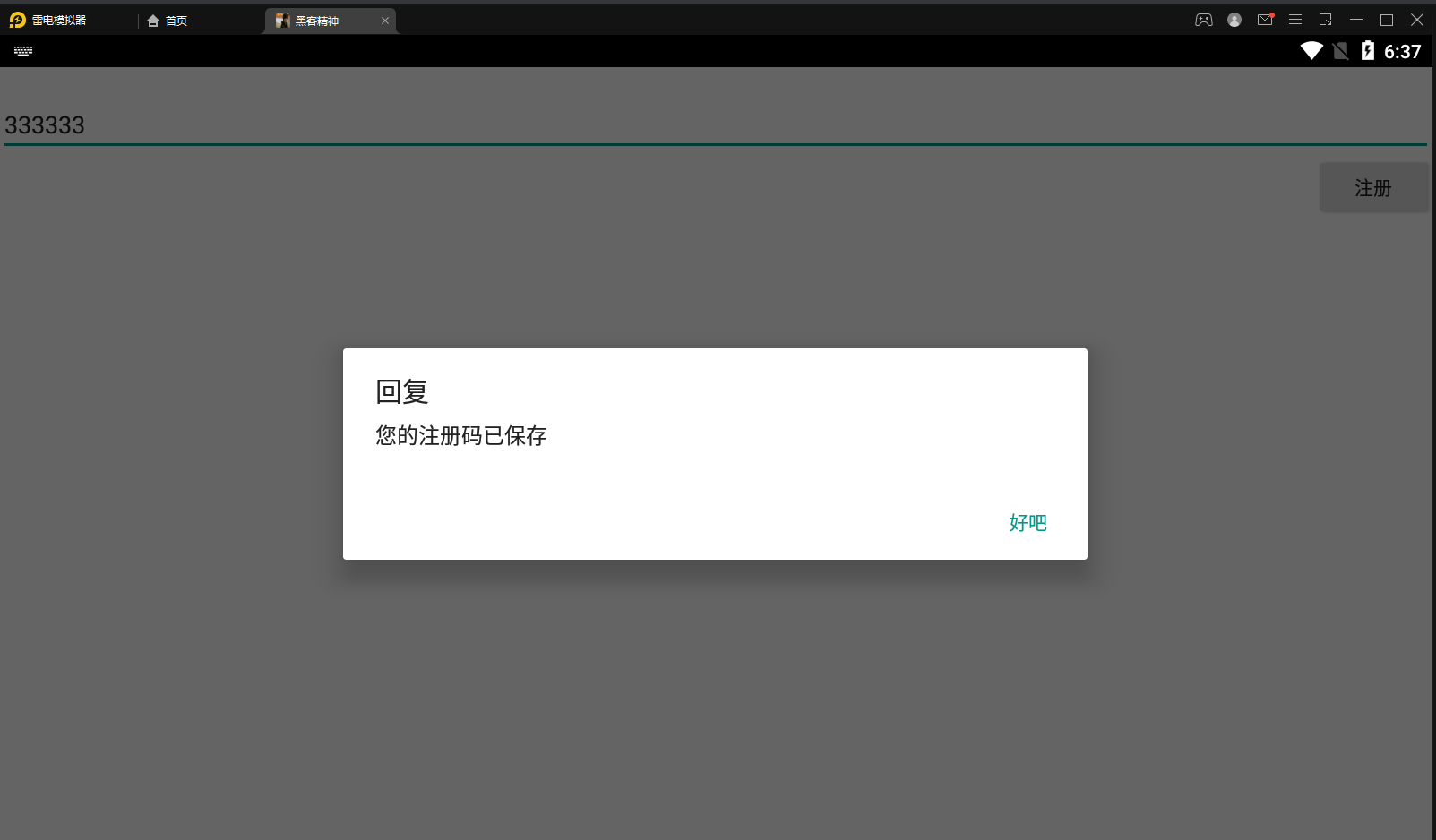Screen dimensions: 1436x840
Task: Dismiss the dialog with 好吧
Action: (1028, 523)
